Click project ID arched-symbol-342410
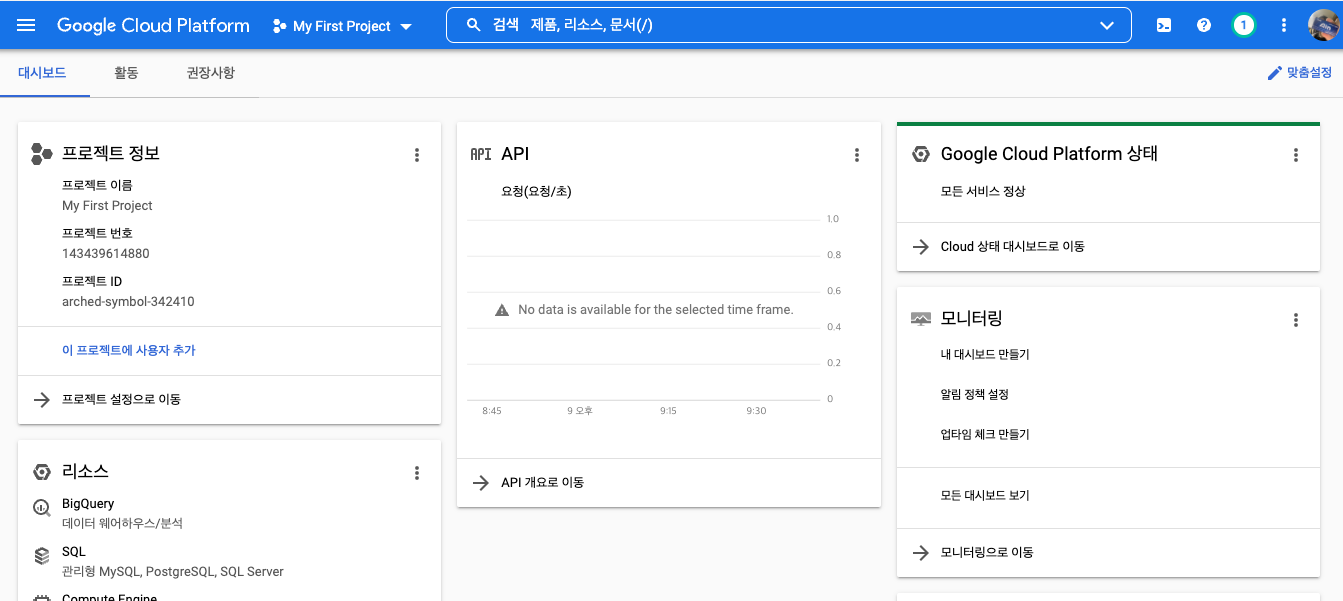1343x601 pixels. coord(128,302)
